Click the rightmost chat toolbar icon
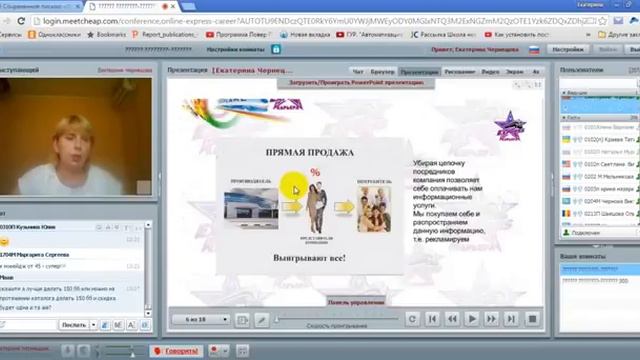640x360 pixels. [145, 325]
